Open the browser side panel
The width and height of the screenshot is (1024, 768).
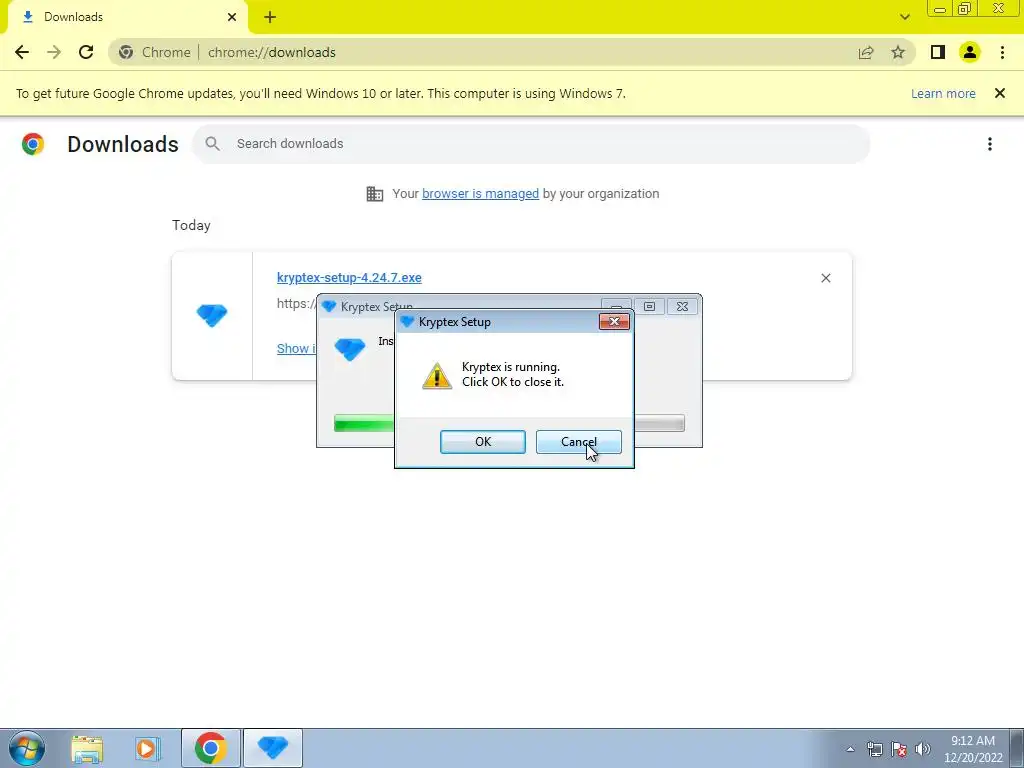tap(938, 52)
